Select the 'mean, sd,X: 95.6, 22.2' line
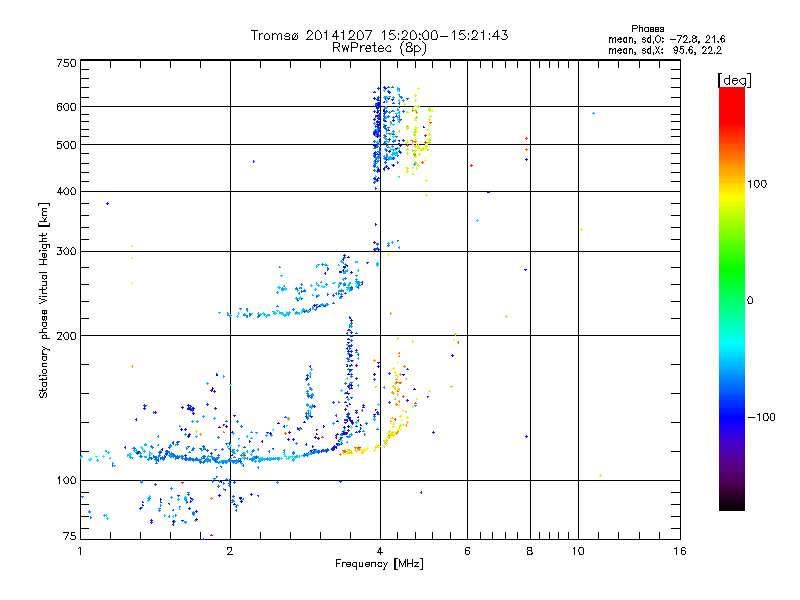Image resolution: width=800 pixels, height=600 pixels. point(665,50)
